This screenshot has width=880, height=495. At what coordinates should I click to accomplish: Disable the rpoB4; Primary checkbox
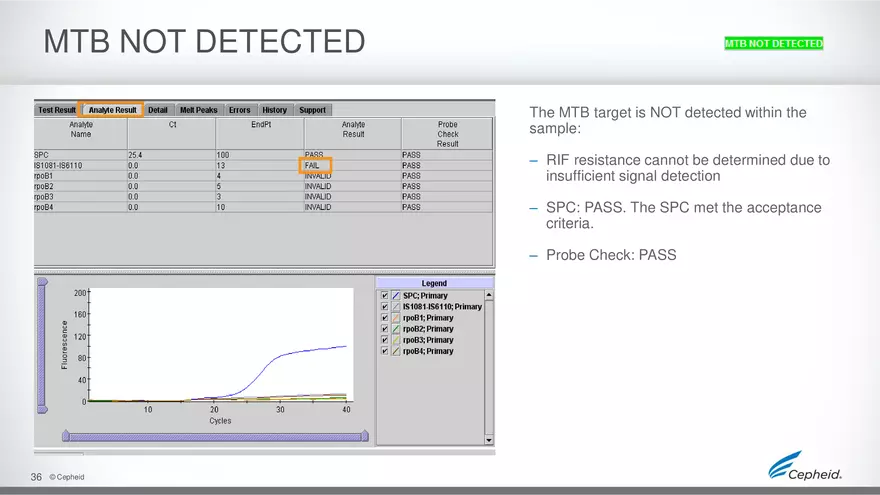tap(384, 351)
